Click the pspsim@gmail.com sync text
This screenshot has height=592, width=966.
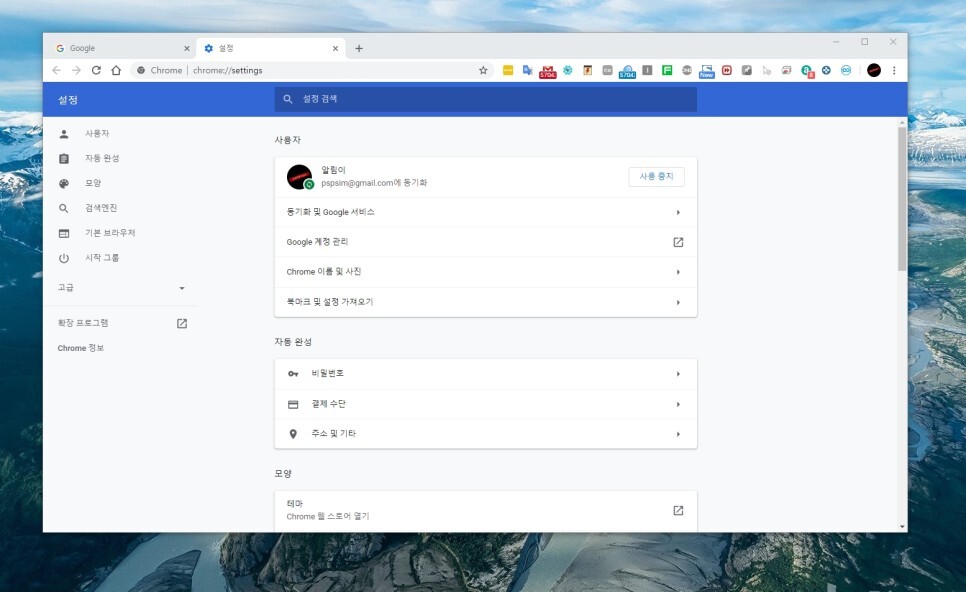click(374, 183)
